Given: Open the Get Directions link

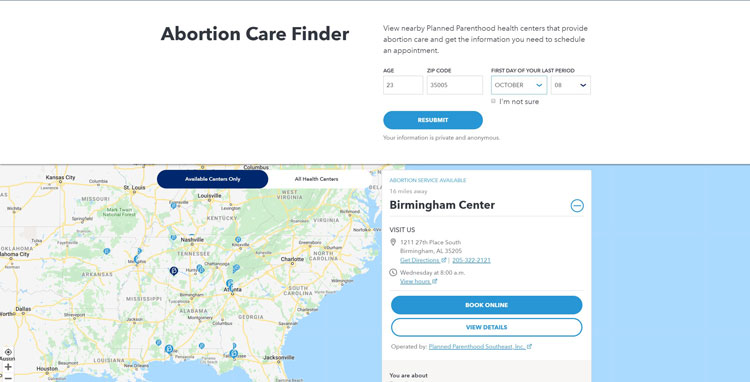Looking at the screenshot, I should [423, 260].
